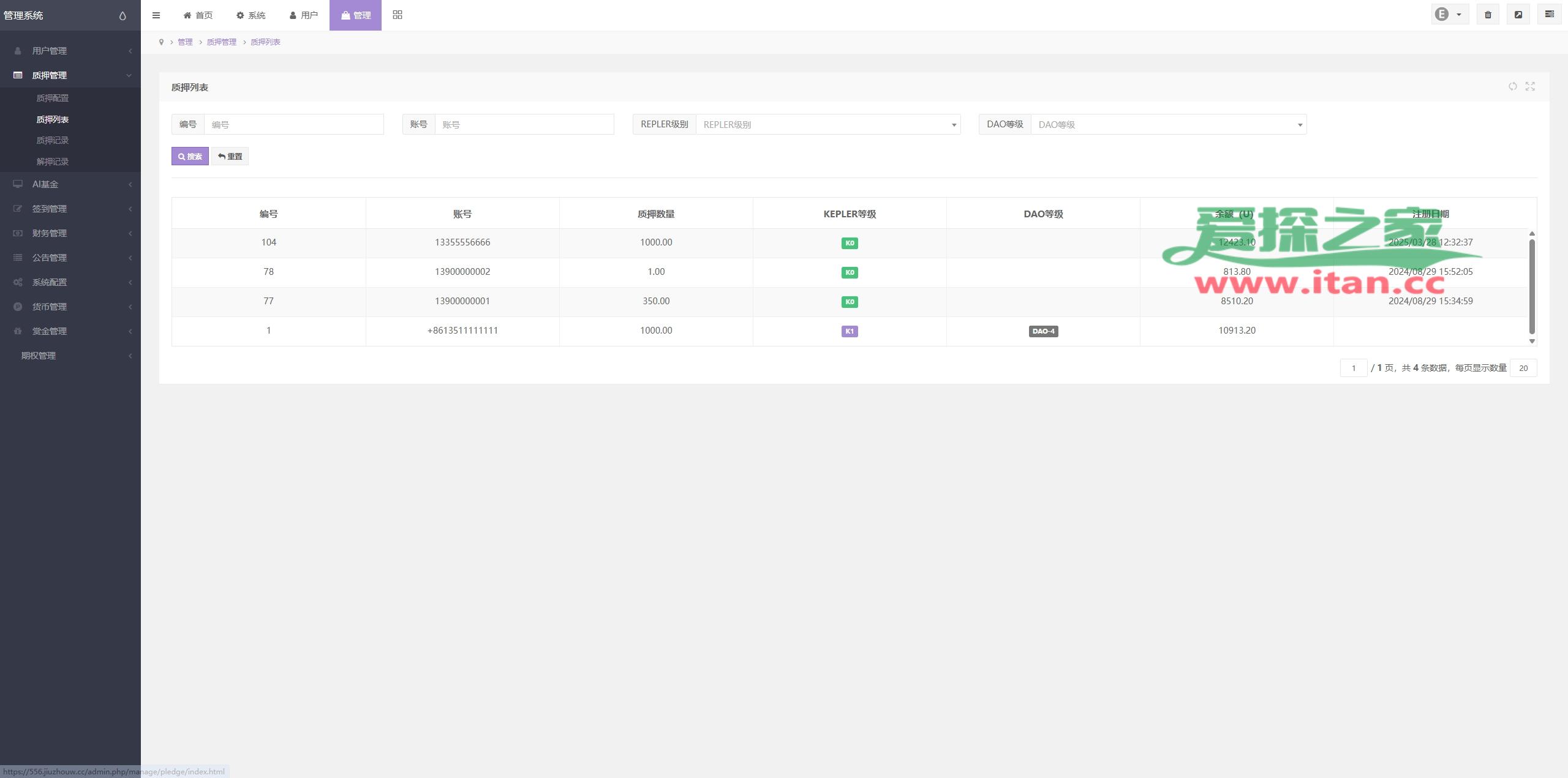The width and height of the screenshot is (1568, 778).
Task: Focus the 账号 search input field
Action: coord(524,125)
